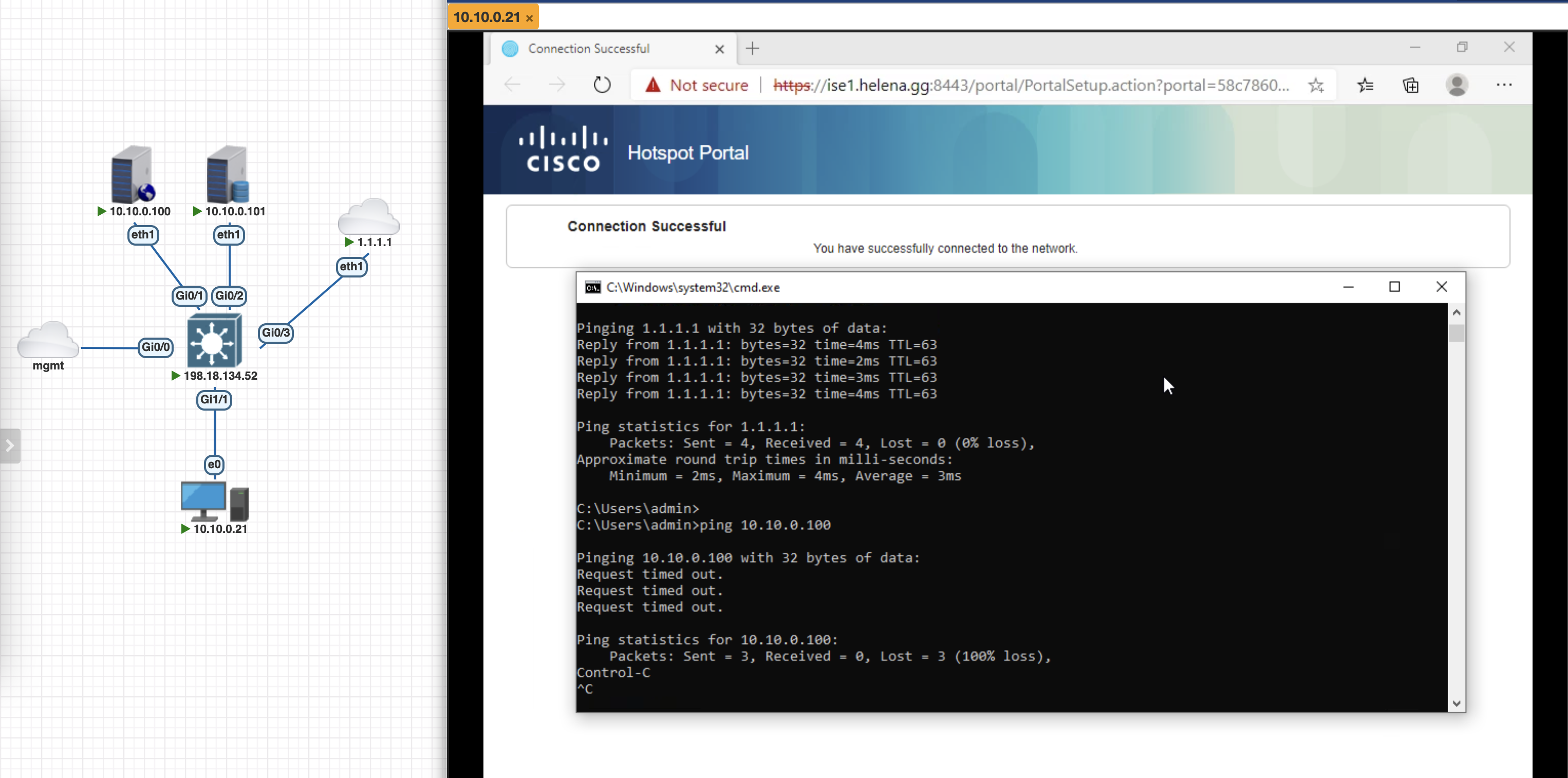The image size is (1568, 778).
Task: Select the Connection Successful browser tab
Action: 588,49
